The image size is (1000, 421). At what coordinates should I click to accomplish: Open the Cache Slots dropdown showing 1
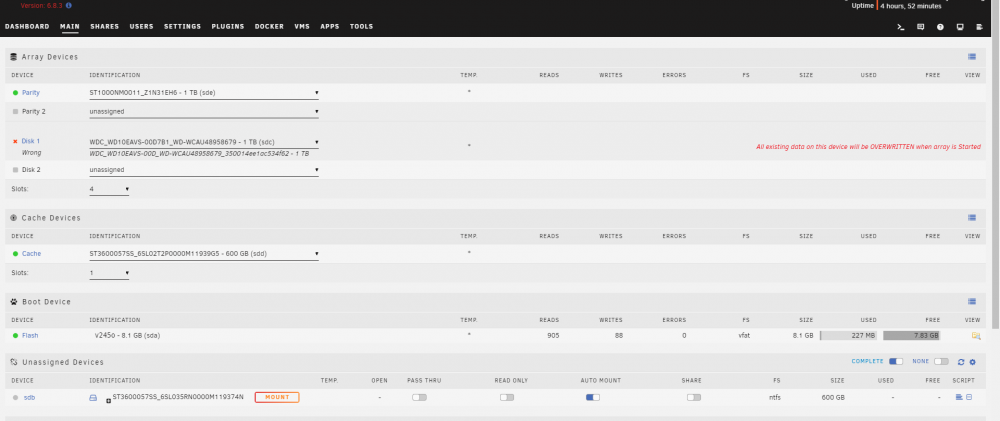[109, 273]
